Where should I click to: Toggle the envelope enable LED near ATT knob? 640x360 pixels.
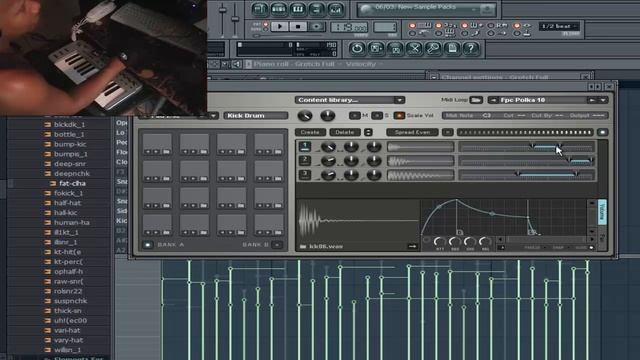pos(427,240)
